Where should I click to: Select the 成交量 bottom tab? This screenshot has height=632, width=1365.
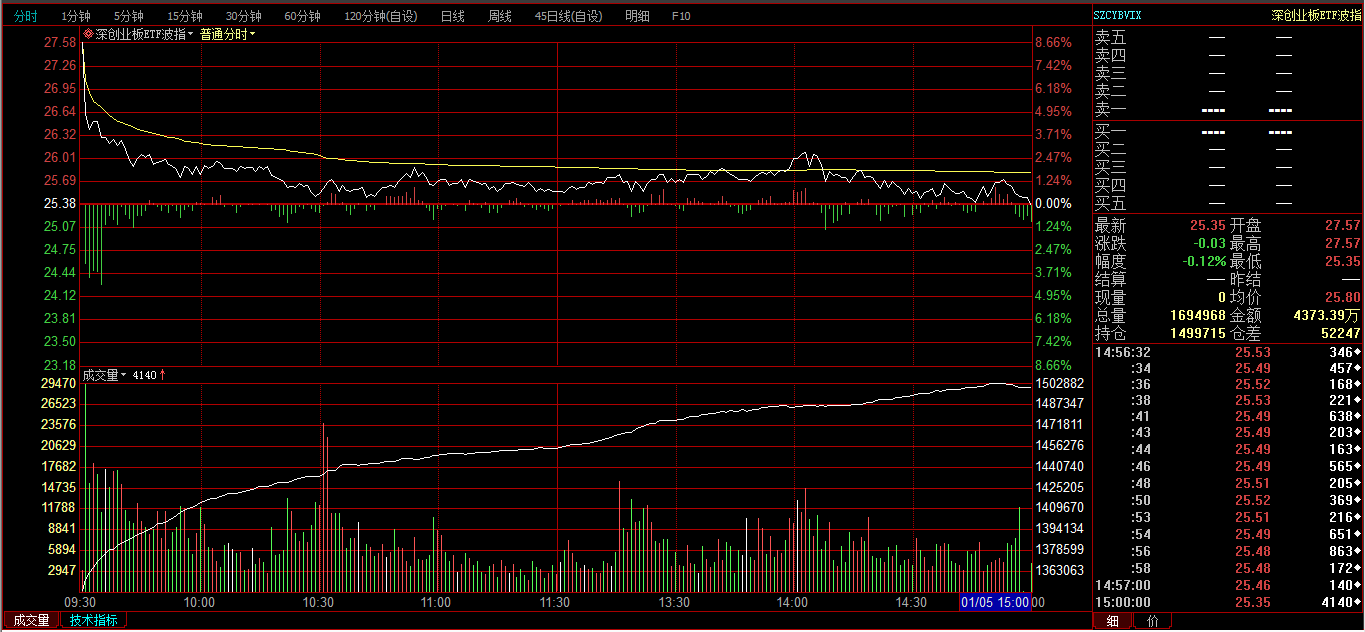click(x=30, y=620)
